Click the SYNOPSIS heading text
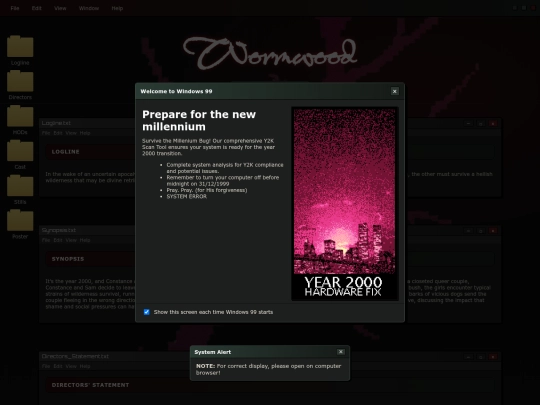Image resolution: width=540 pixels, height=405 pixels. 68,259
